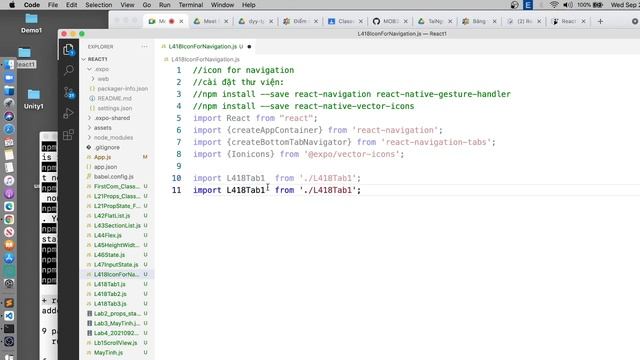Screen dimensions: 640x360
Task: Open the Explorer view in activity bar
Action: coord(68,50)
